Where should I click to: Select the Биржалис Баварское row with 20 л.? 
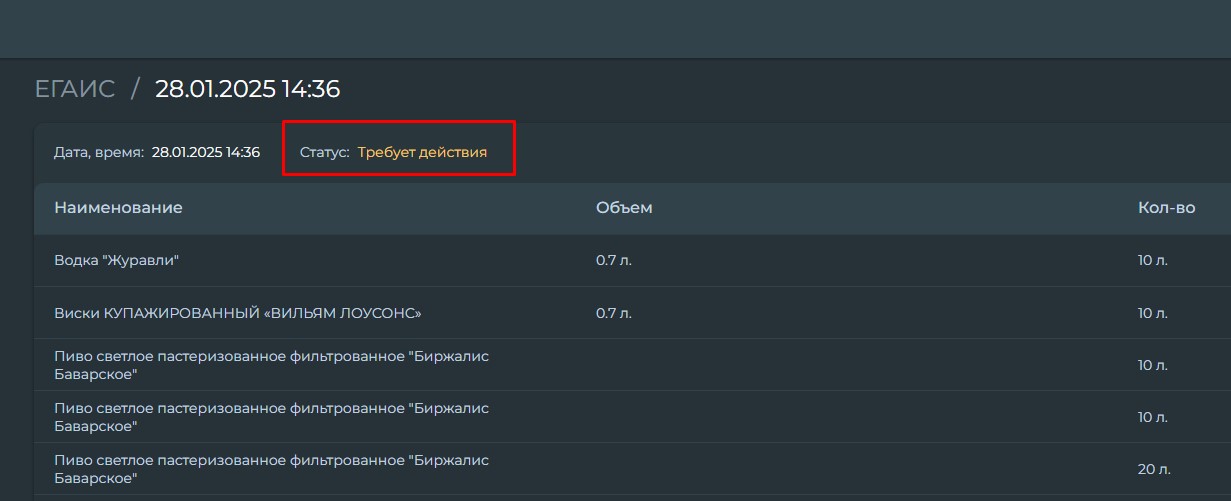(x=632, y=469)
